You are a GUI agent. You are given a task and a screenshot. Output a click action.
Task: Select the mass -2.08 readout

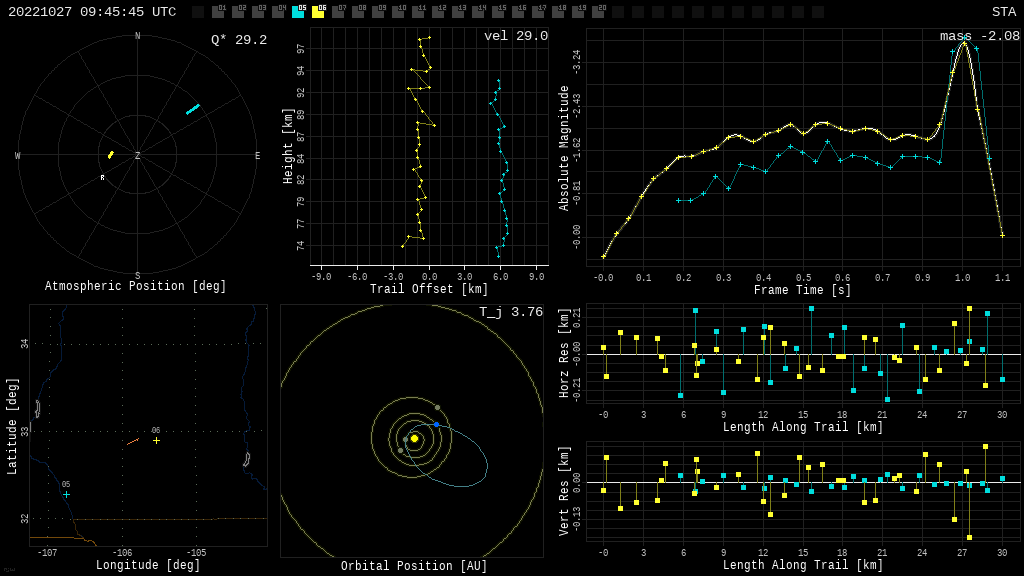point(979,36)
